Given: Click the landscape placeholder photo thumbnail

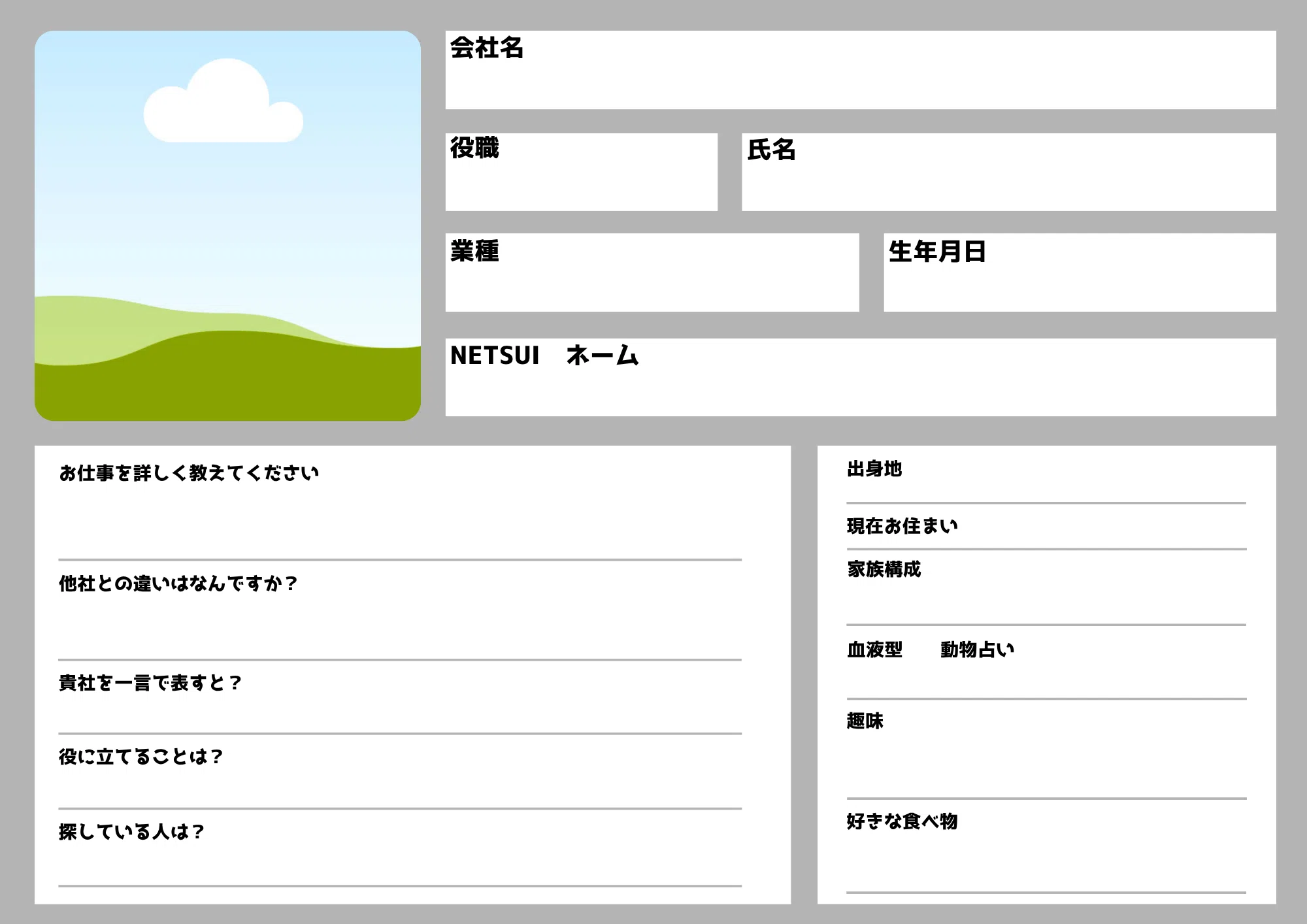Looking at the screenshot, I should pos(227,225).
